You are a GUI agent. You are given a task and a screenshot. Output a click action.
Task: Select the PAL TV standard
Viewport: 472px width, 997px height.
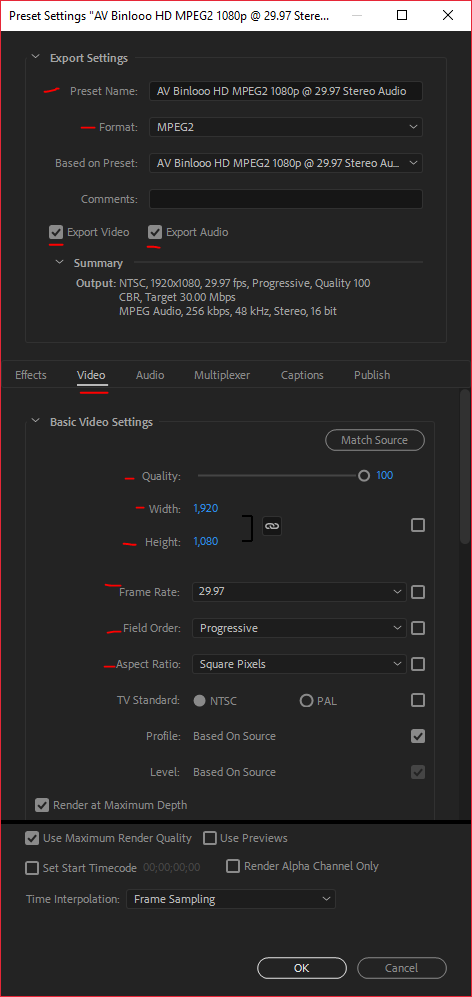307,701
